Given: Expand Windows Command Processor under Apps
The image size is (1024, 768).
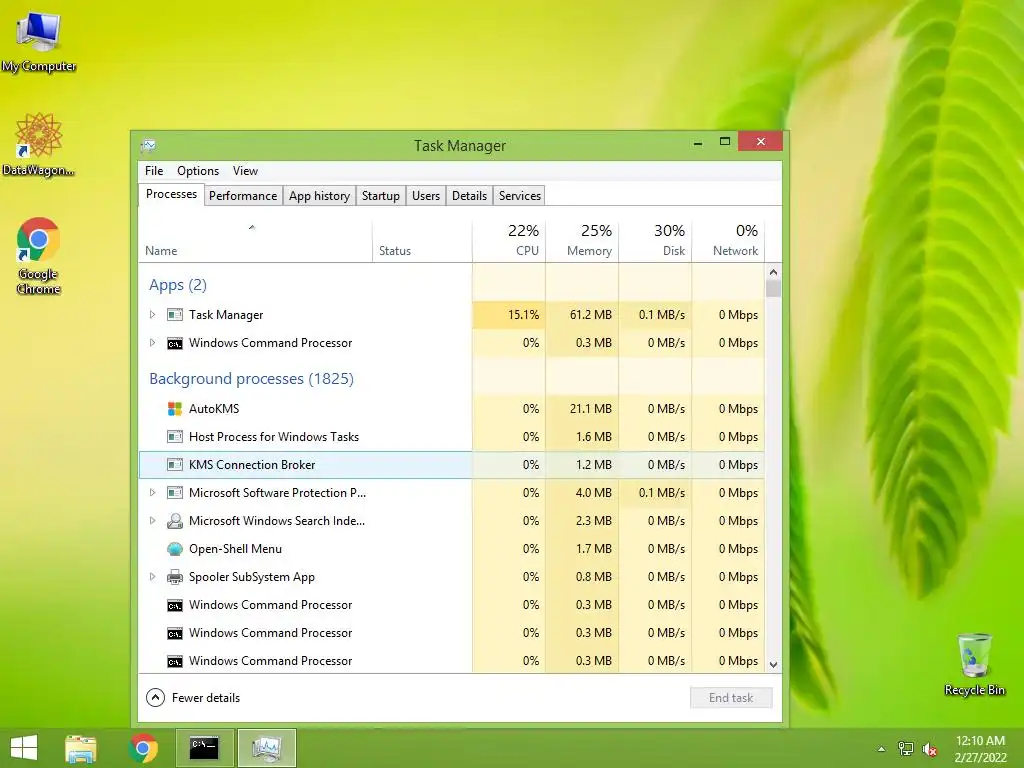Looking at the screenshot, I should [152, 343].
